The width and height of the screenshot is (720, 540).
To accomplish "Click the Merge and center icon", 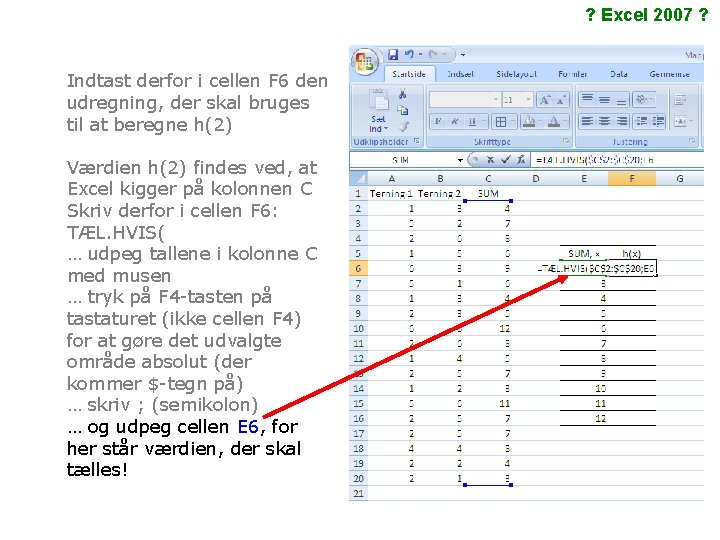I will pos(680,122).
